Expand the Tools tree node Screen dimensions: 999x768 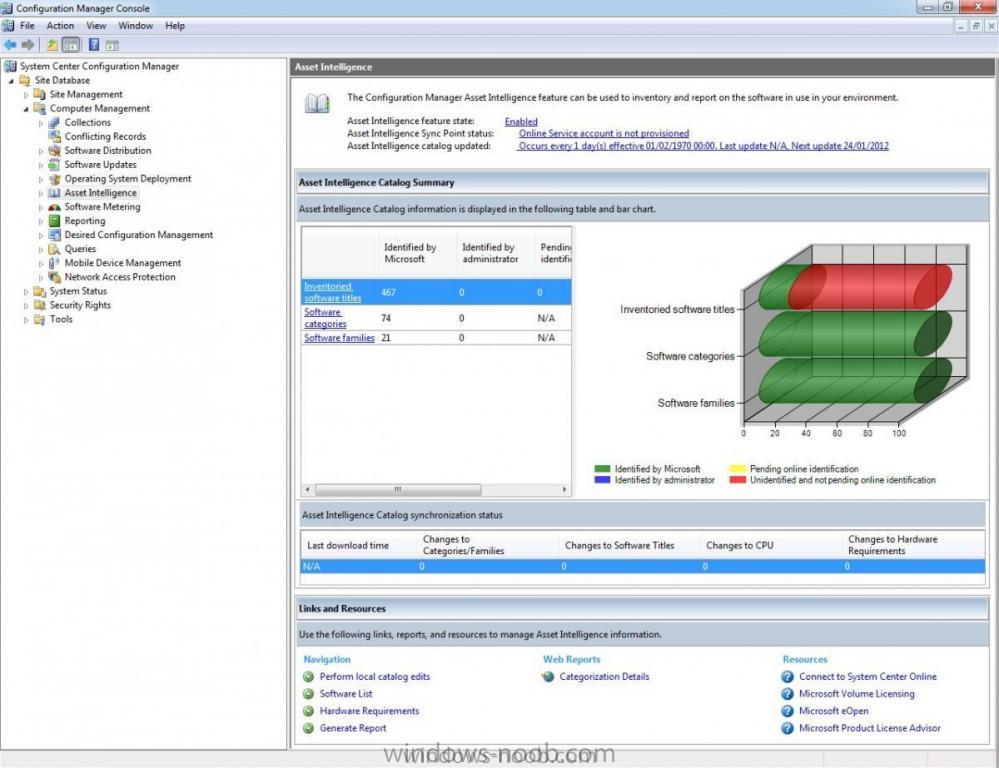coord(26,320)
